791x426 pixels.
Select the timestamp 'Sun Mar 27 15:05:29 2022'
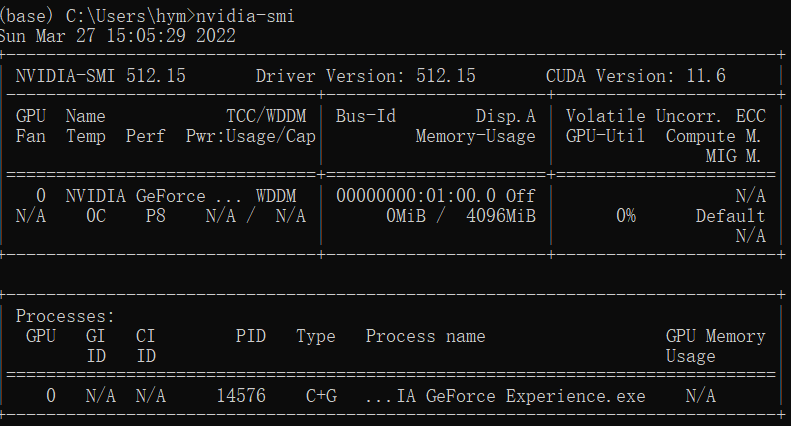[118, 36]
